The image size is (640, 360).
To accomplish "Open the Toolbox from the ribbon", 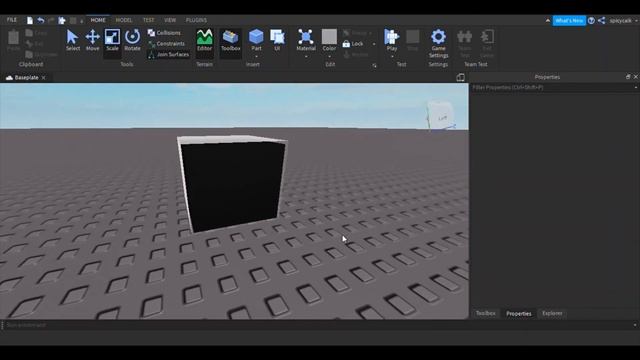I will click(x=231, y=40).
